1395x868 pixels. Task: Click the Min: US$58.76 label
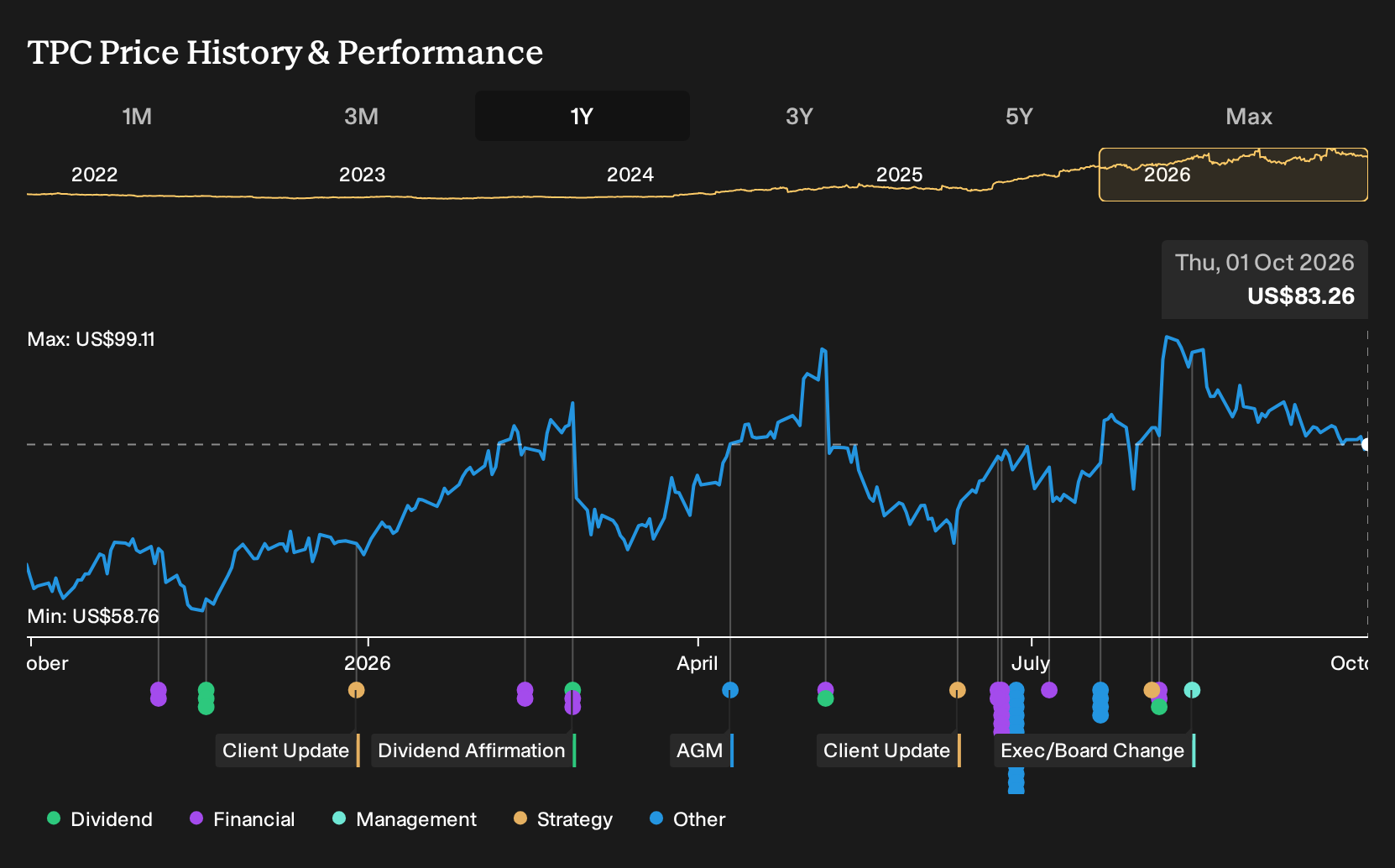93,616
